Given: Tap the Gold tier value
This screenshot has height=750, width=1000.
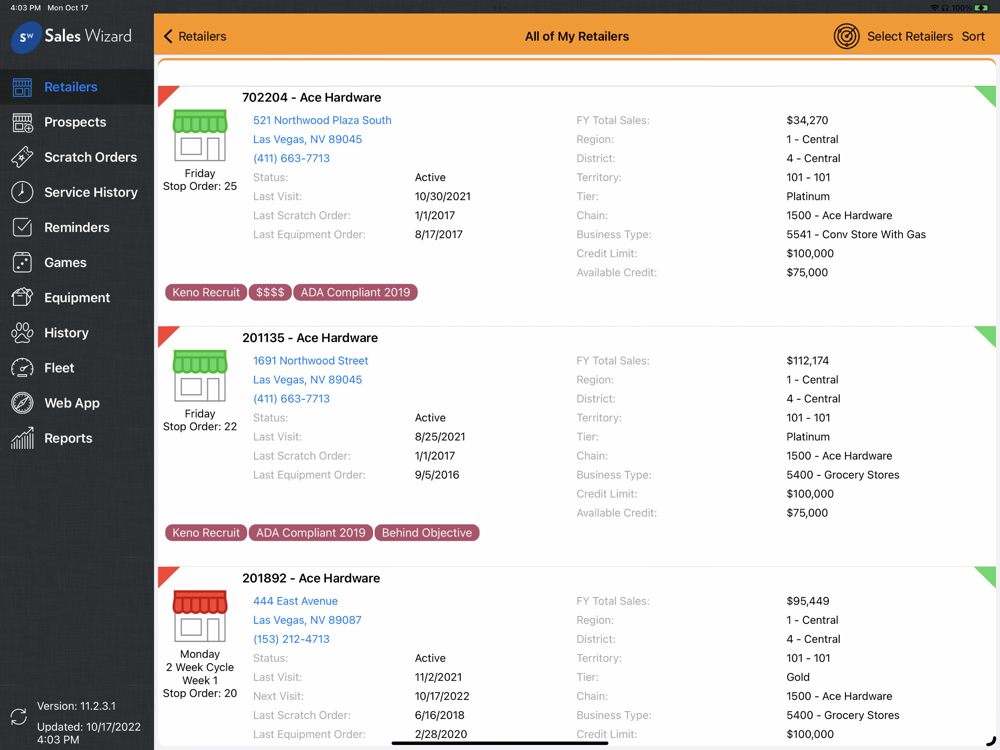Looking at the screenshot, I should point(798,677).
